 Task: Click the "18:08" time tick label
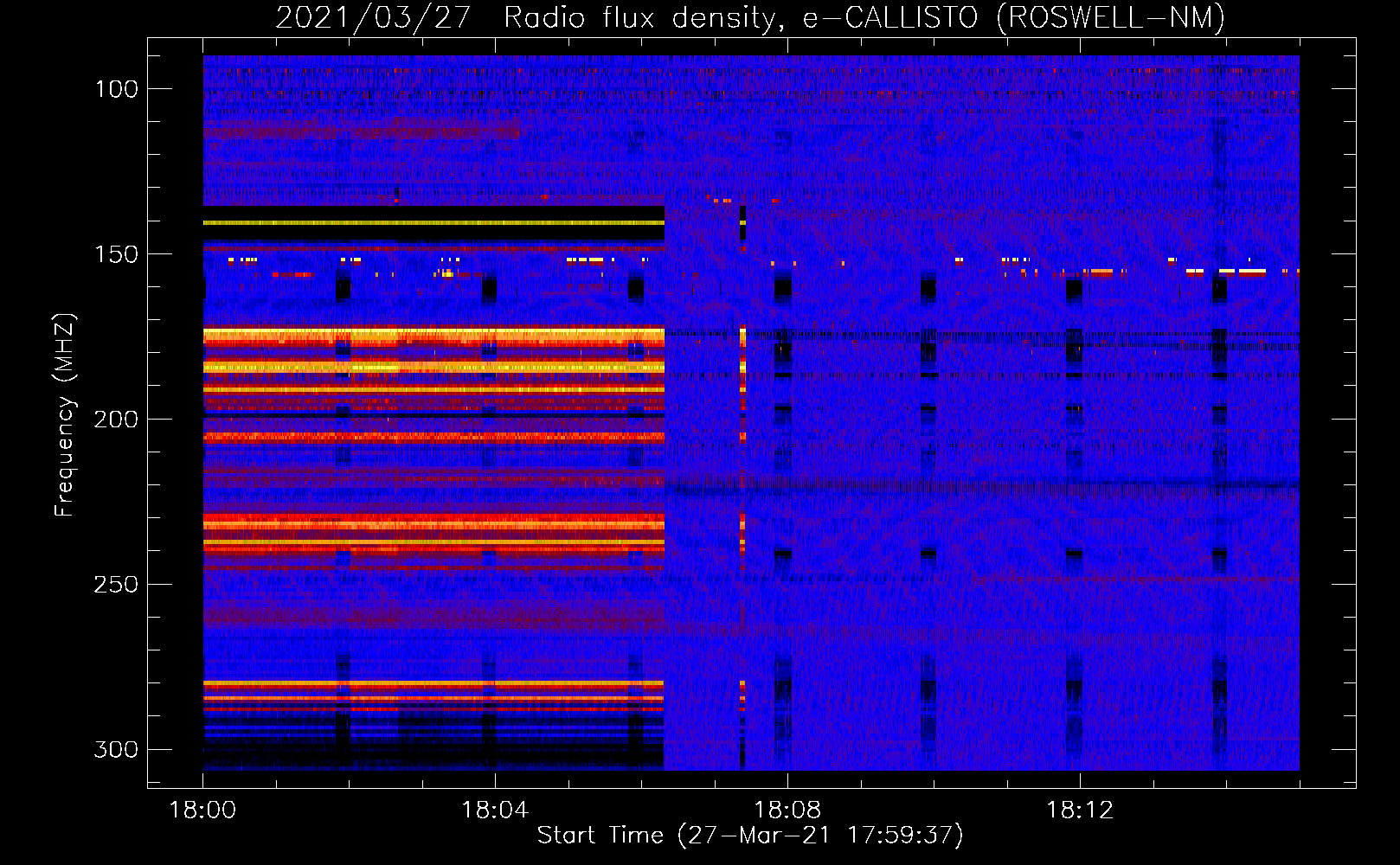point(787,811)
